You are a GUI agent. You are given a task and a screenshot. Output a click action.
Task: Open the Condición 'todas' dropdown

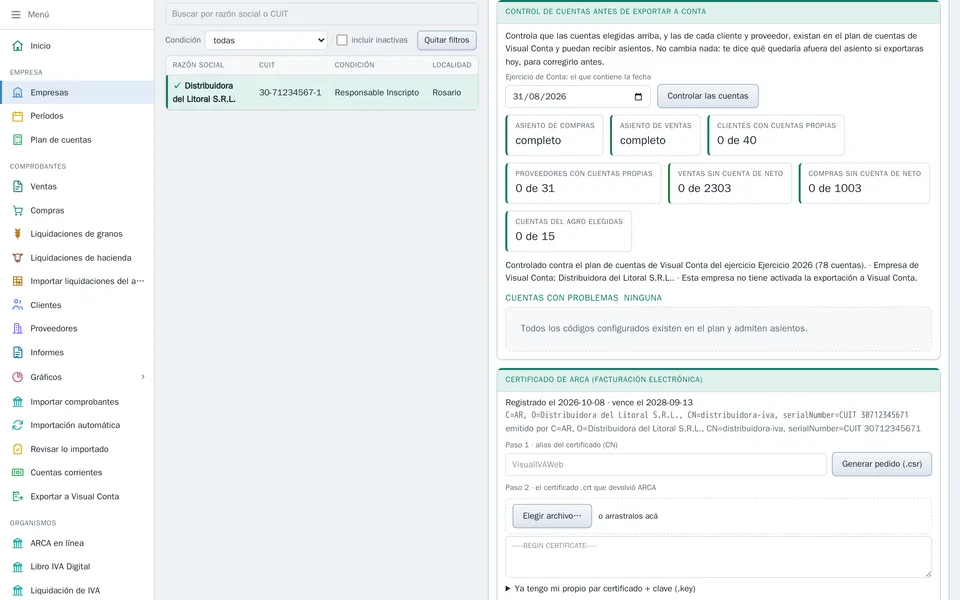(266, 40)
